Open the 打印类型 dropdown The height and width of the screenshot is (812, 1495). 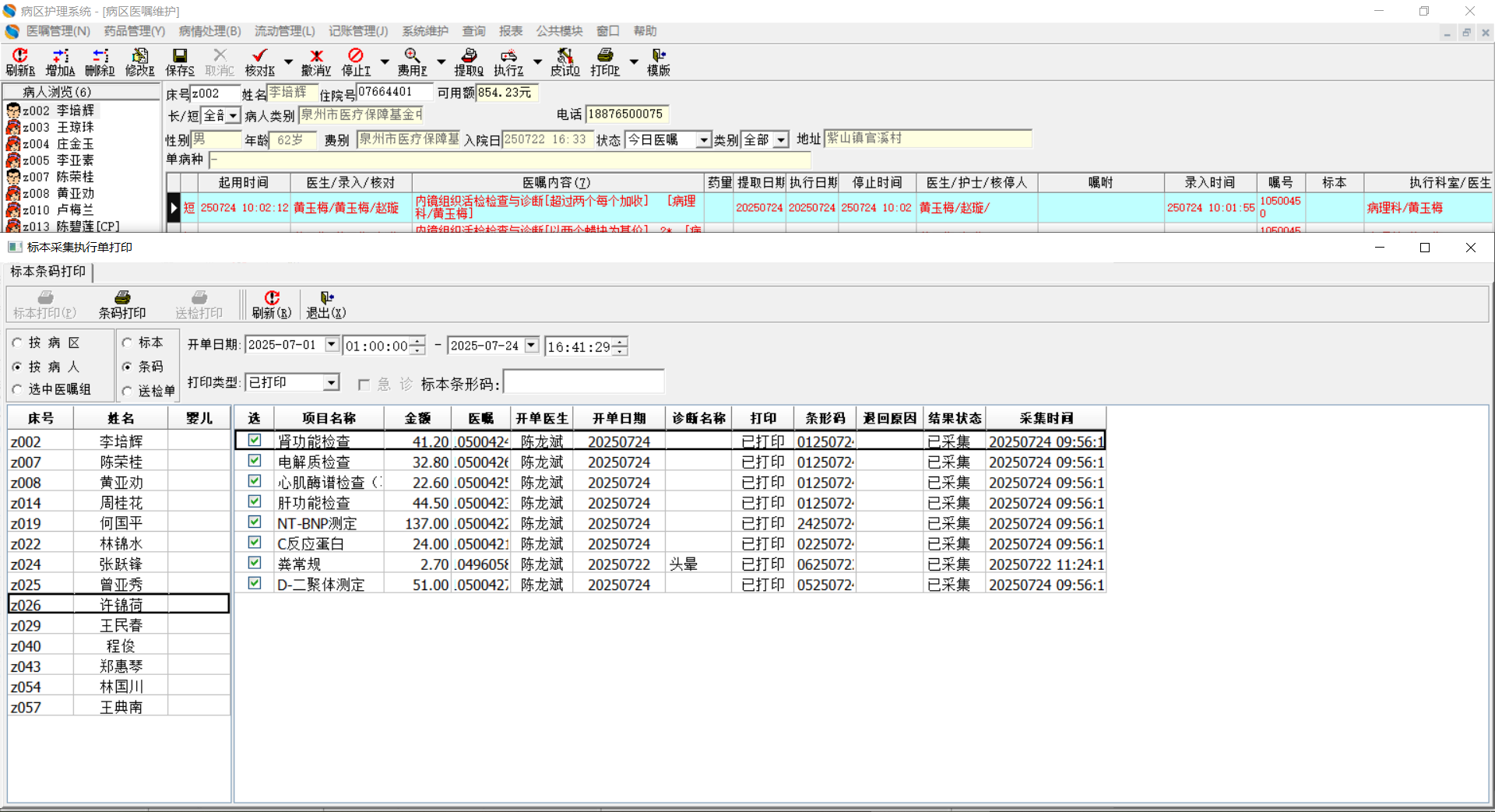[332, 382]
